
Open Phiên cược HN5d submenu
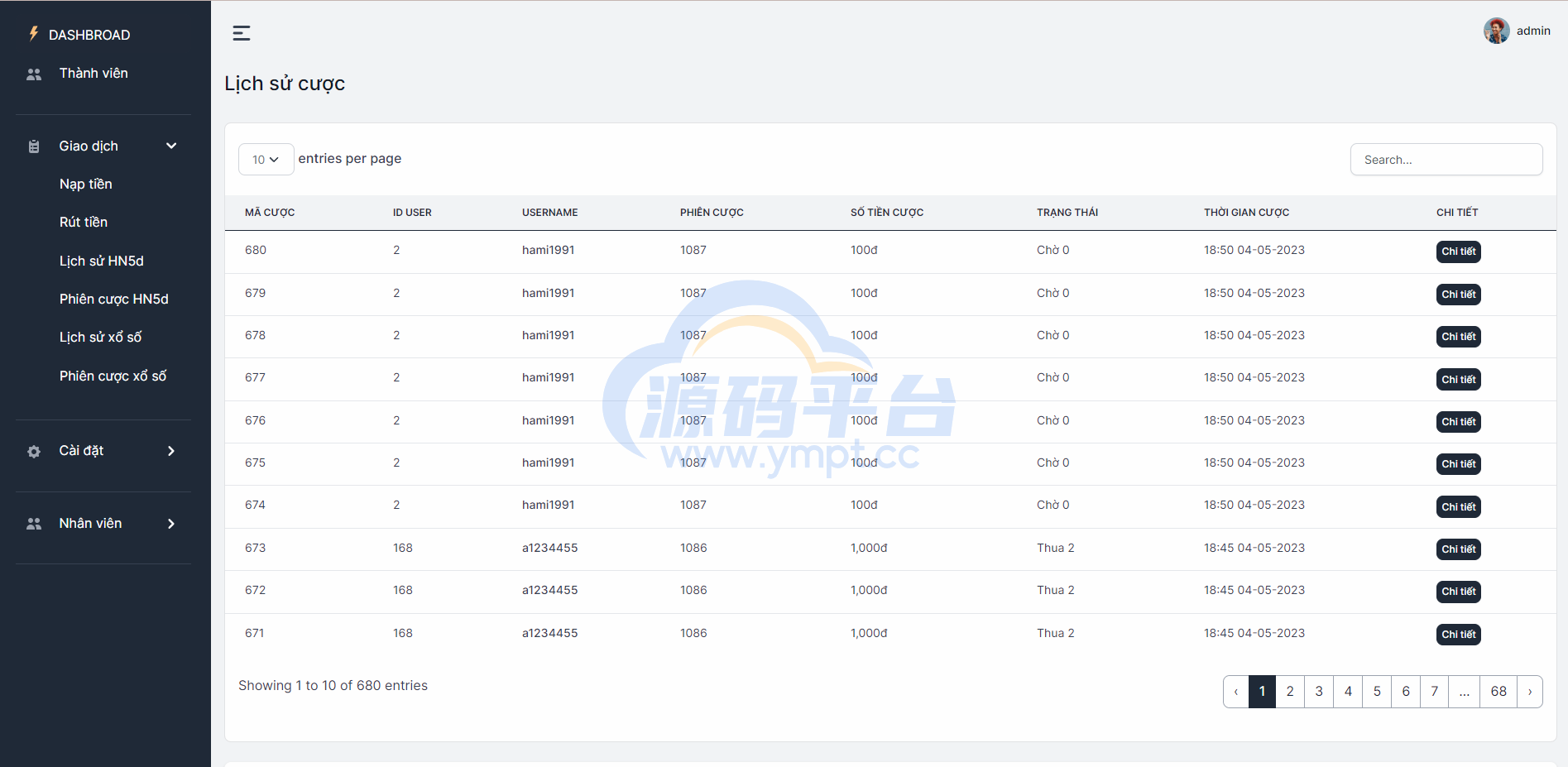pos(114,299)
